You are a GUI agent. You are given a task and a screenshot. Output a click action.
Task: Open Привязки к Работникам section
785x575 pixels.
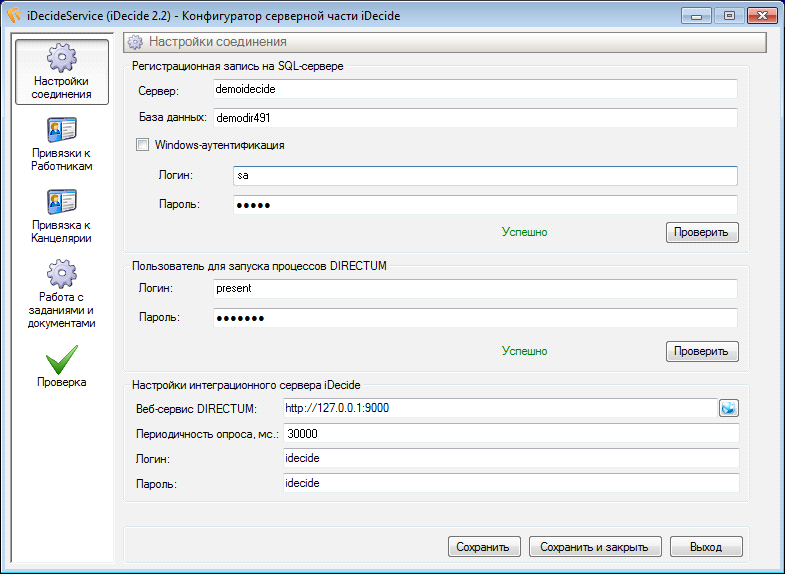(x=62, y=144)
